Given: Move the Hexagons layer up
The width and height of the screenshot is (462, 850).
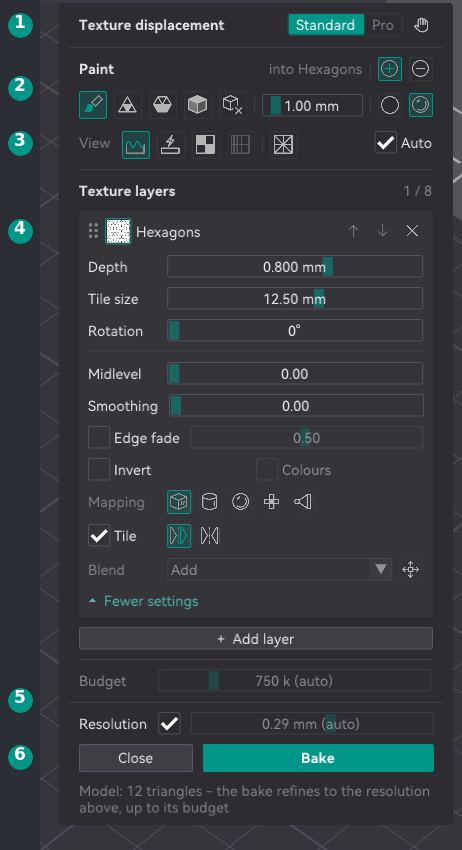Looking at the screenshot, I should [x=354, y=231].
